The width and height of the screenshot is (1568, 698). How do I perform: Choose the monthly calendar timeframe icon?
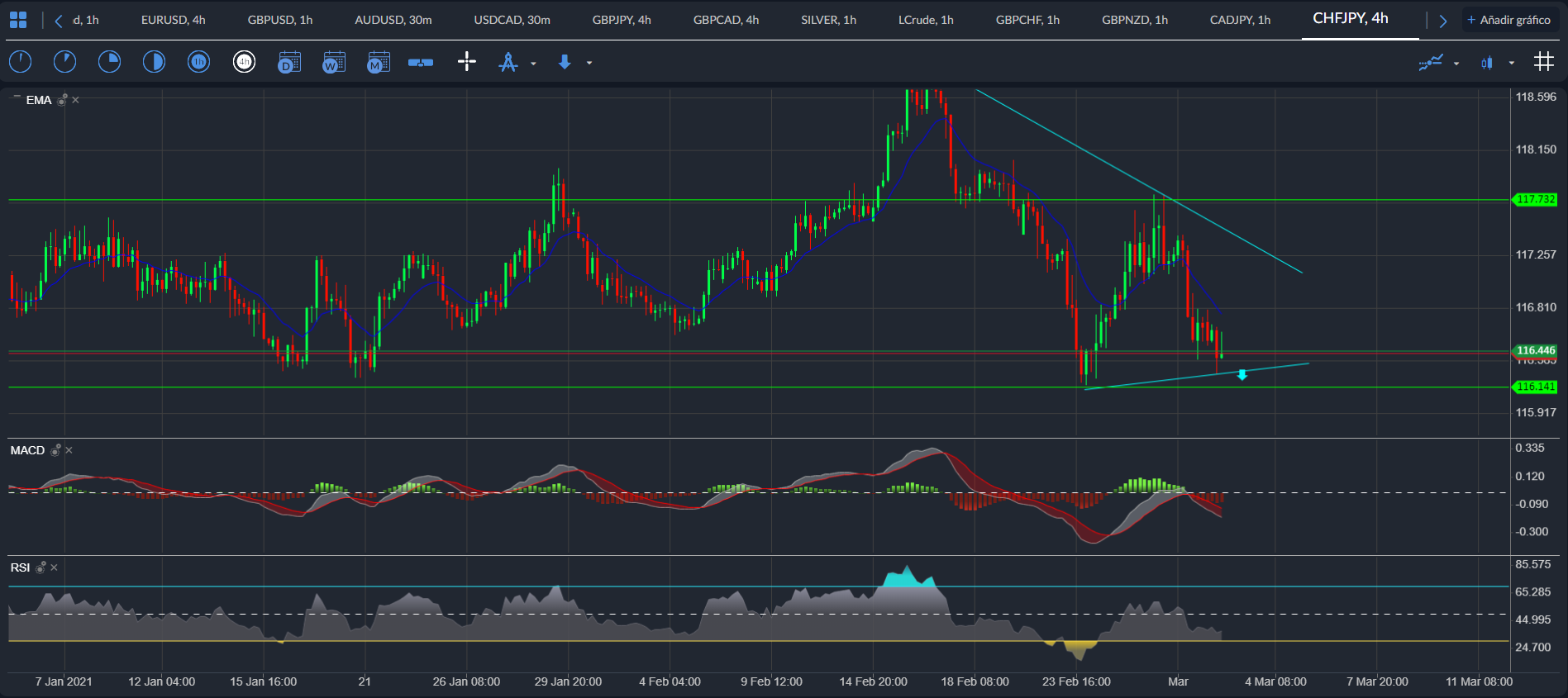pyautogui.click(x=379, y=62)
